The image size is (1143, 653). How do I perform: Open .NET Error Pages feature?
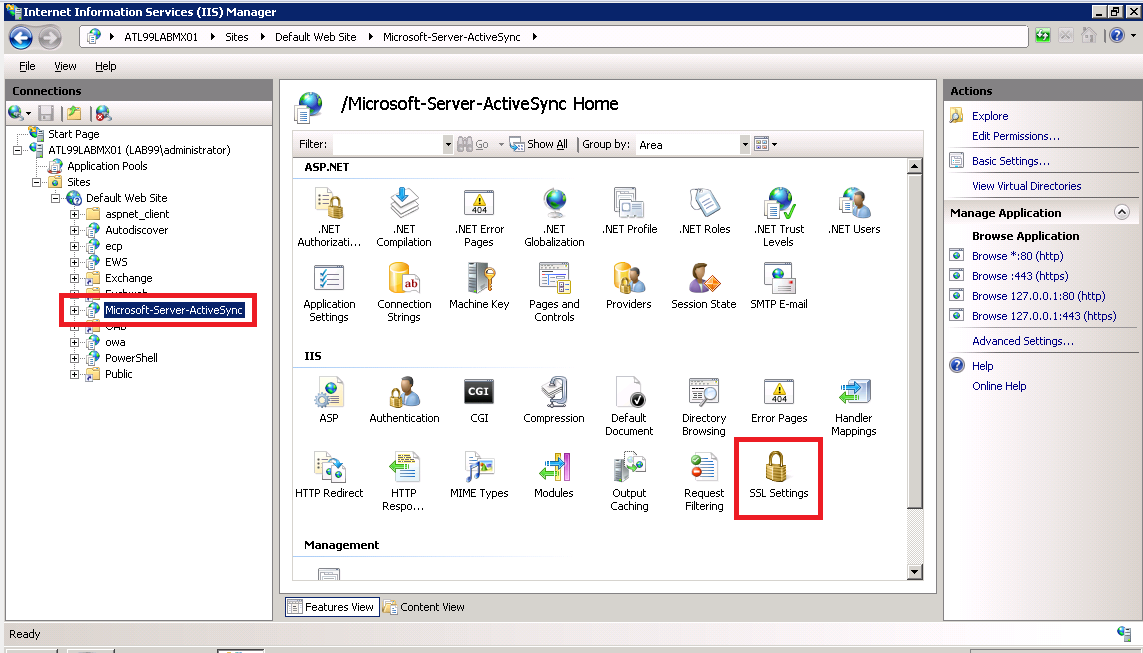[479, 217]
